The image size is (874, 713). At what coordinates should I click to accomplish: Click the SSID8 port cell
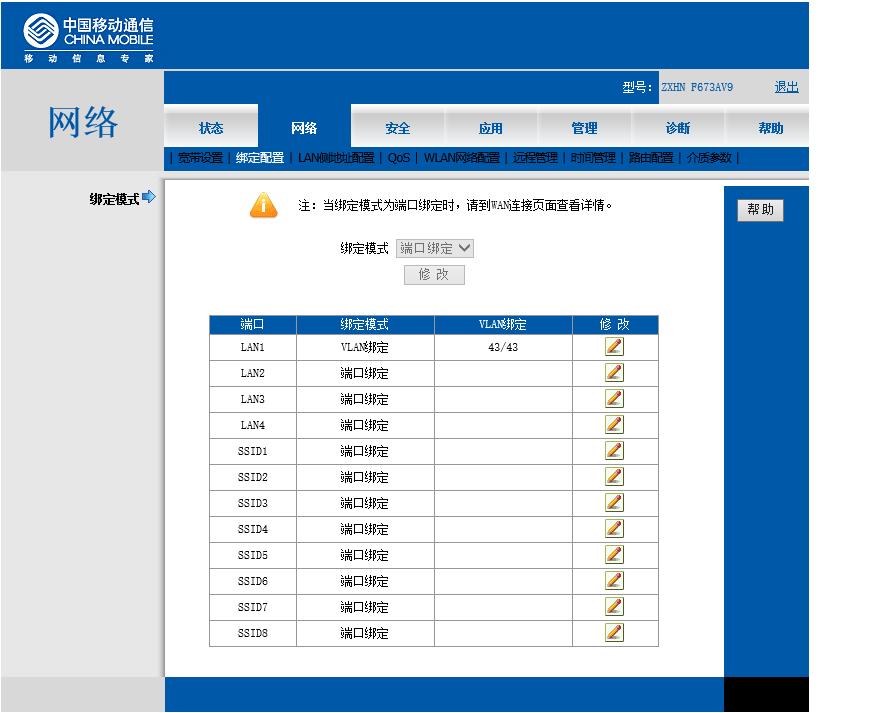coord(253,633)
